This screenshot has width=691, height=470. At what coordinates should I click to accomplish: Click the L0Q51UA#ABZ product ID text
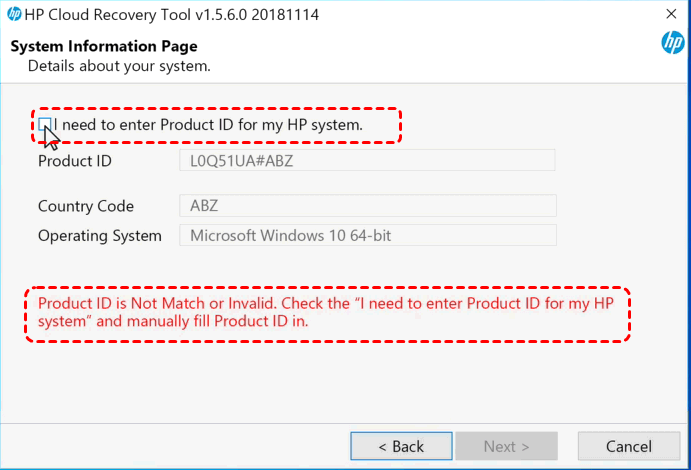(x=241, y=161)
